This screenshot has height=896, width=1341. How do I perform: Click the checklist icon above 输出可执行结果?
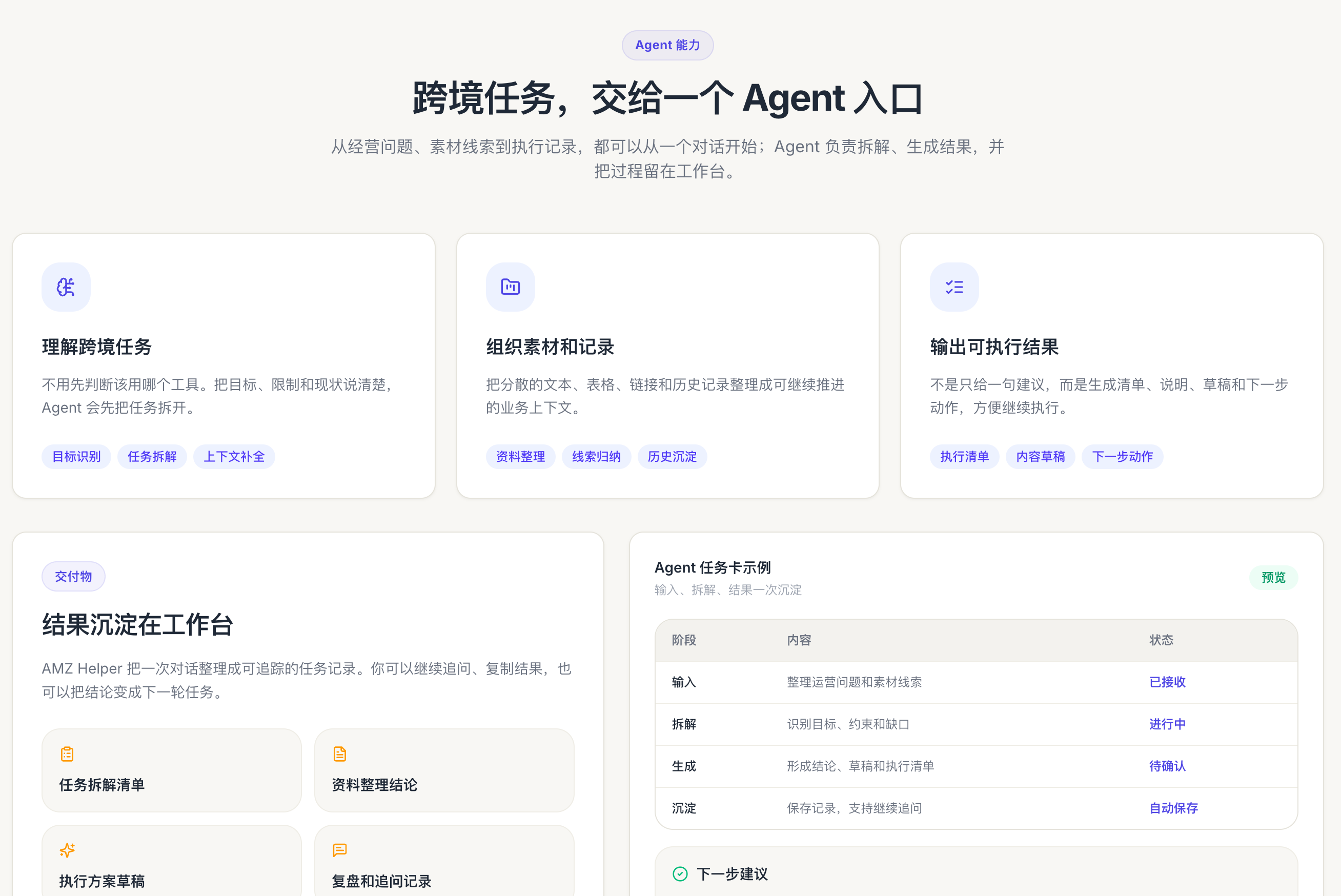954,287
